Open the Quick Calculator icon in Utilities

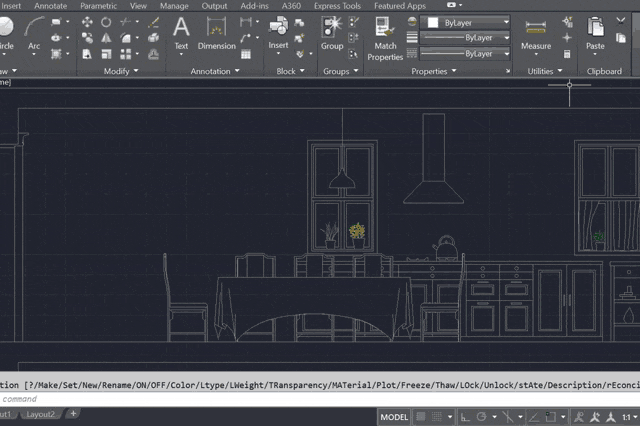coord(567,54)
